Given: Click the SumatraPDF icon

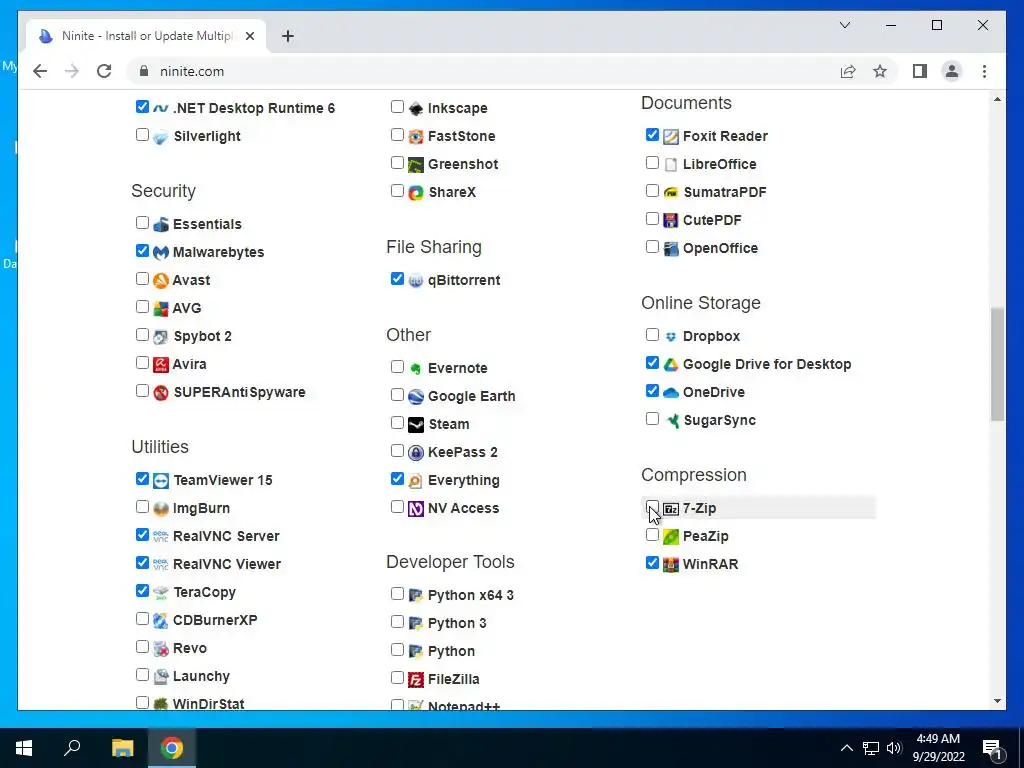Looking at the screenshot, I should coord(671,193).
